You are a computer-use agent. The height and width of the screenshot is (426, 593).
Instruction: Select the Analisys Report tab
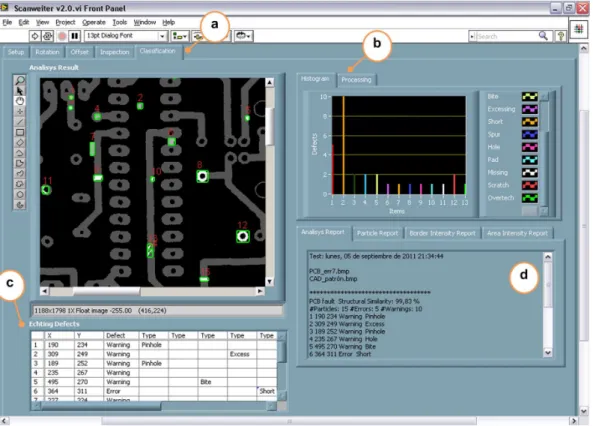coord(323,232)
